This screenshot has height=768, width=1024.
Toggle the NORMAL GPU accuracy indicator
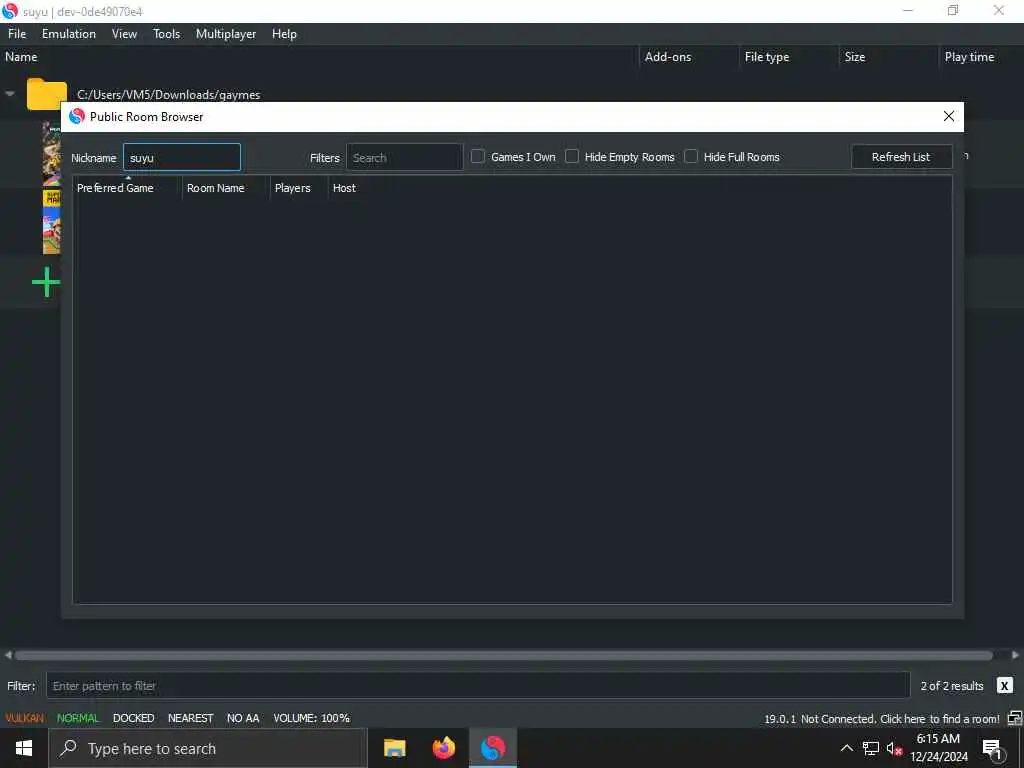click(x=78, y=718)
